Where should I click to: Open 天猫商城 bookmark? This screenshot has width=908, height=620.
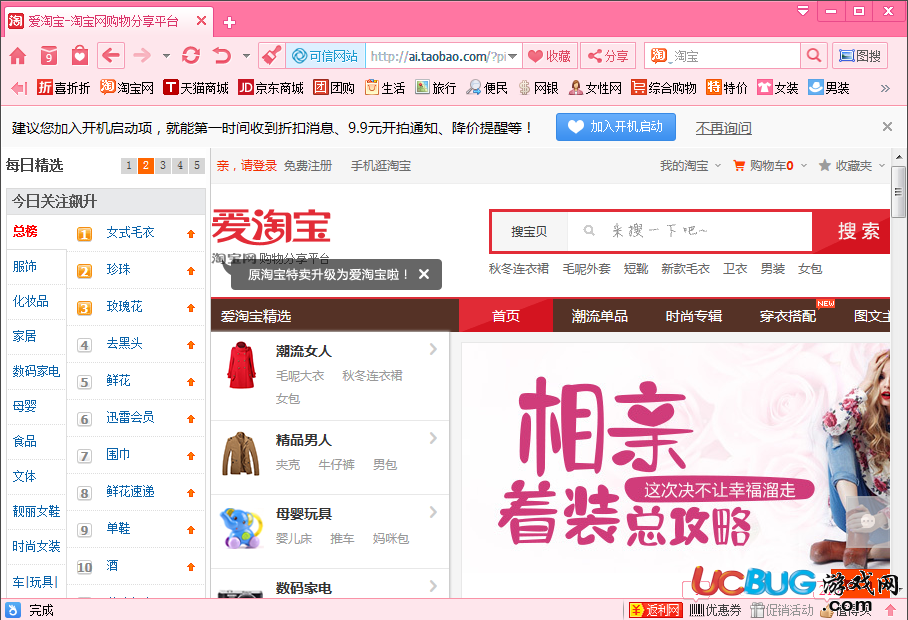coord(196,88)
